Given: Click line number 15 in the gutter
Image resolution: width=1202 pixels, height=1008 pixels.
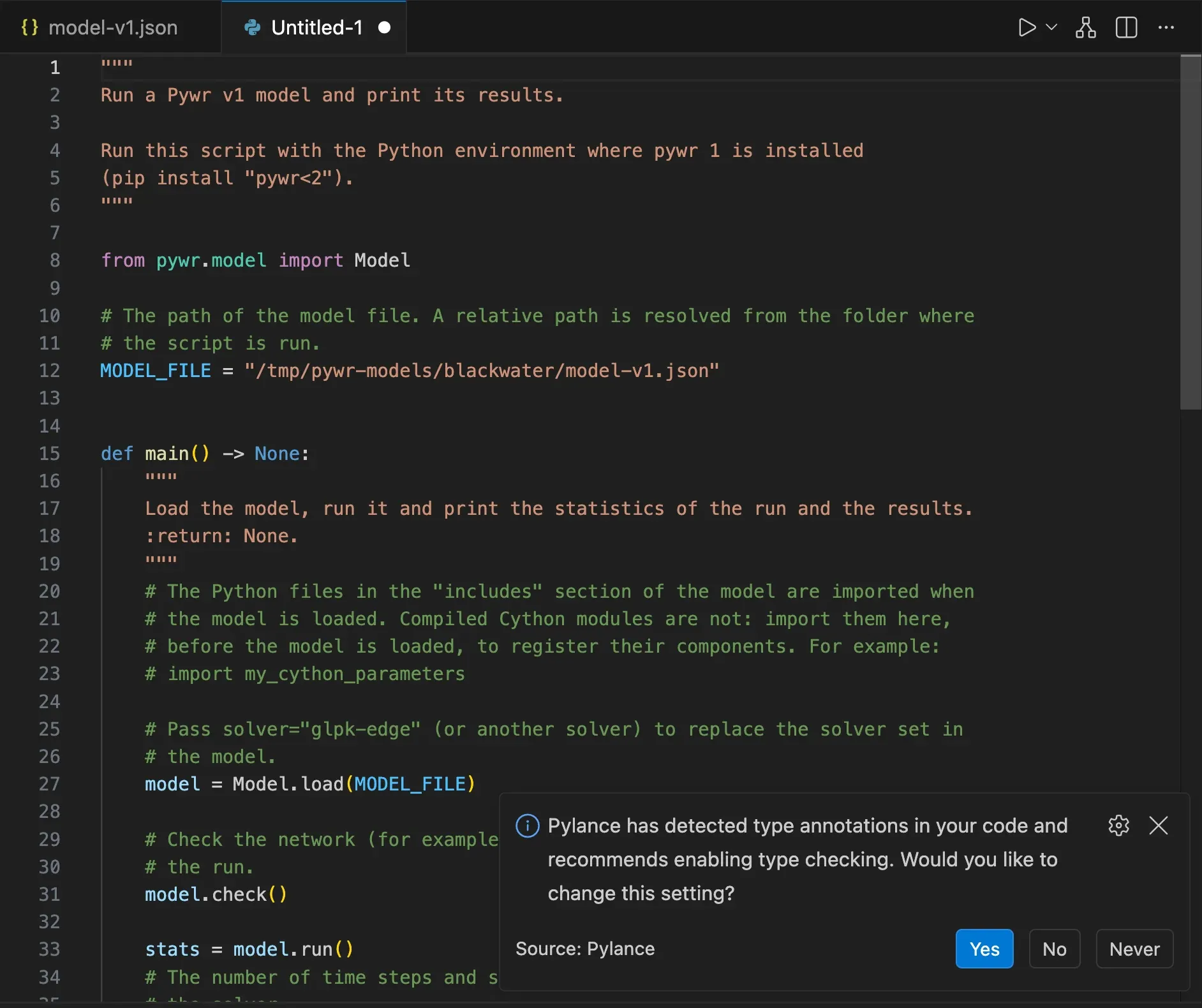Looking at the screenshot, I should tap(49, 454).
